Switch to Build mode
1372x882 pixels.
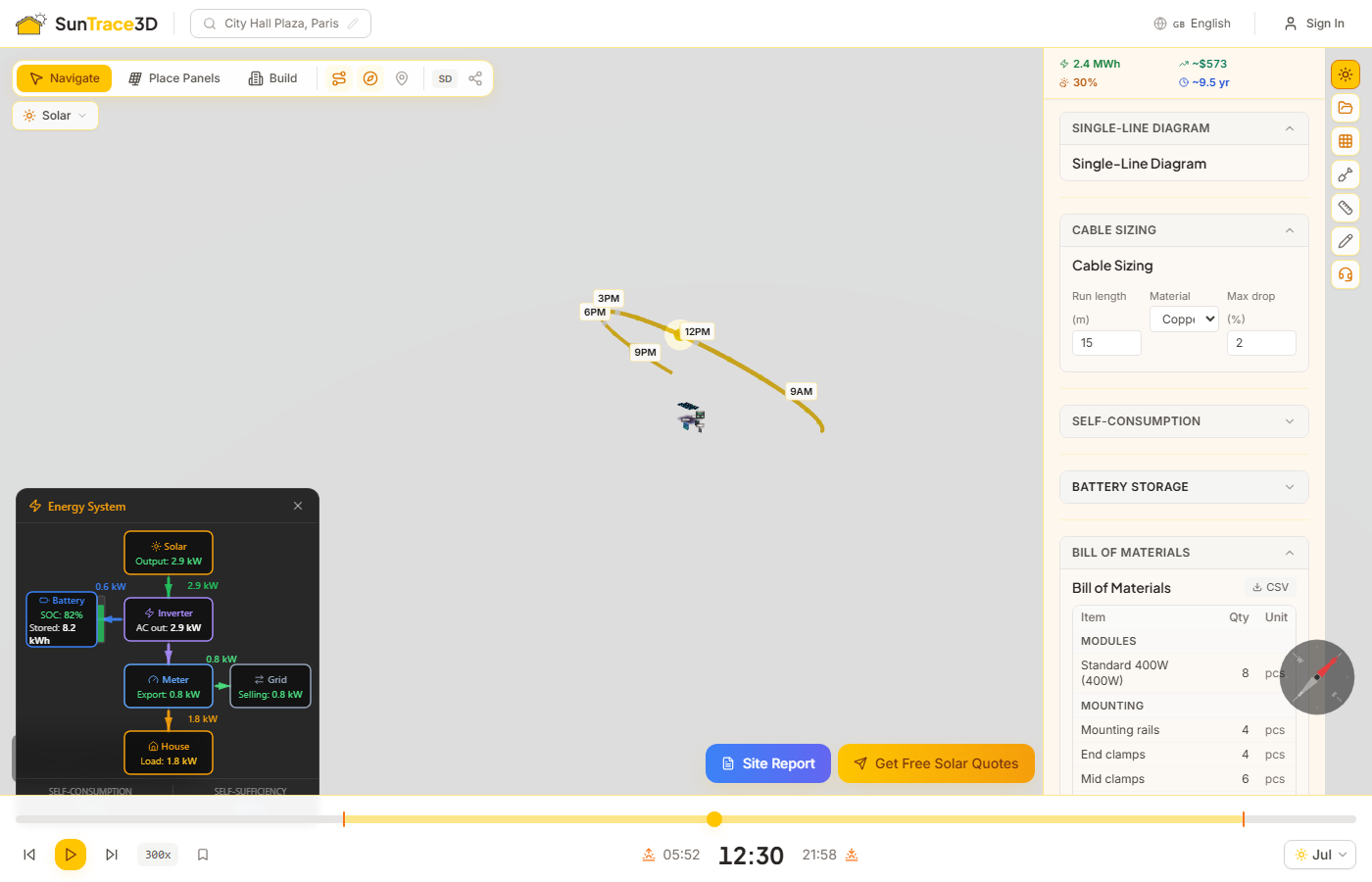pos(272,78)
